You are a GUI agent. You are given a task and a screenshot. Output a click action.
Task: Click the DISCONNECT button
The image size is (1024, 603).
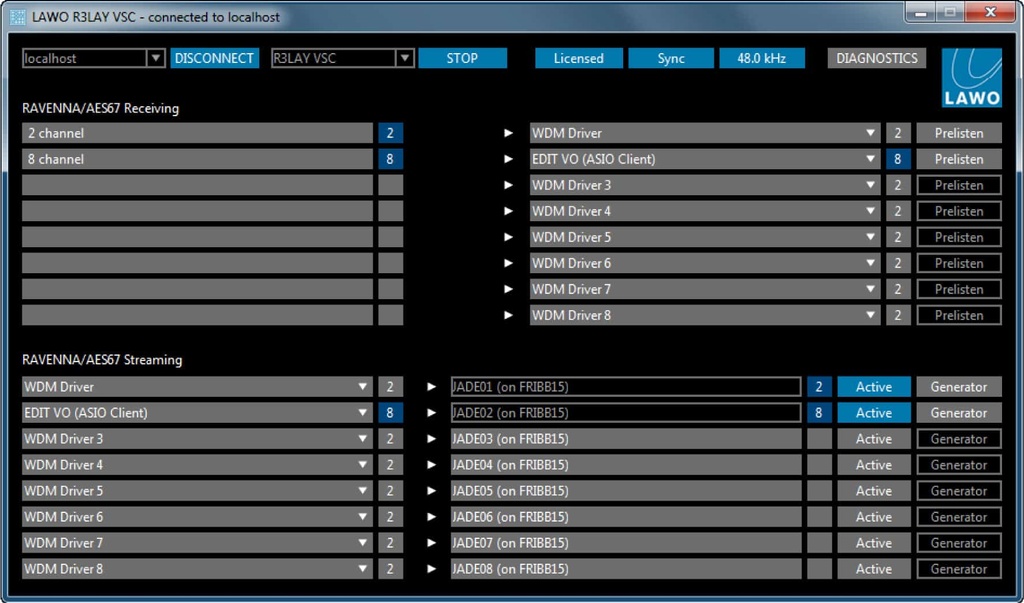point(214,58)
